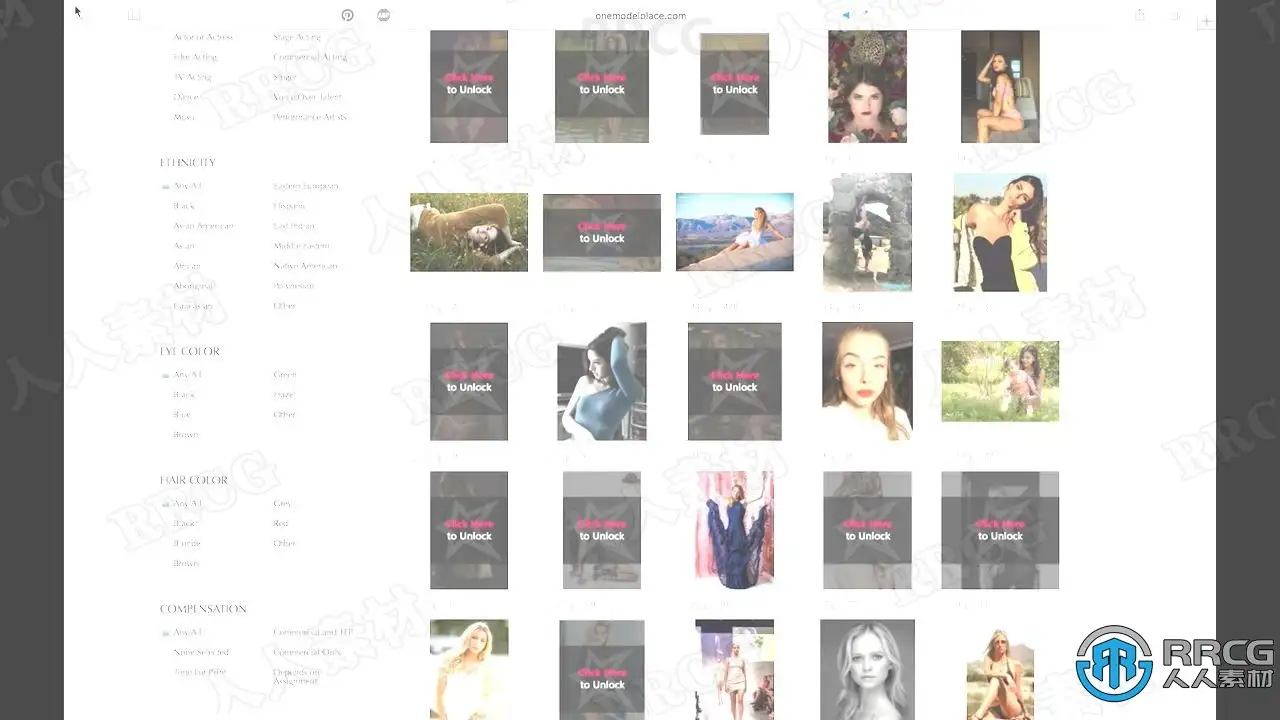Open photo of woman in green garden
The height and width of the screenshot is (720, 1280).
click(1000, 381)
